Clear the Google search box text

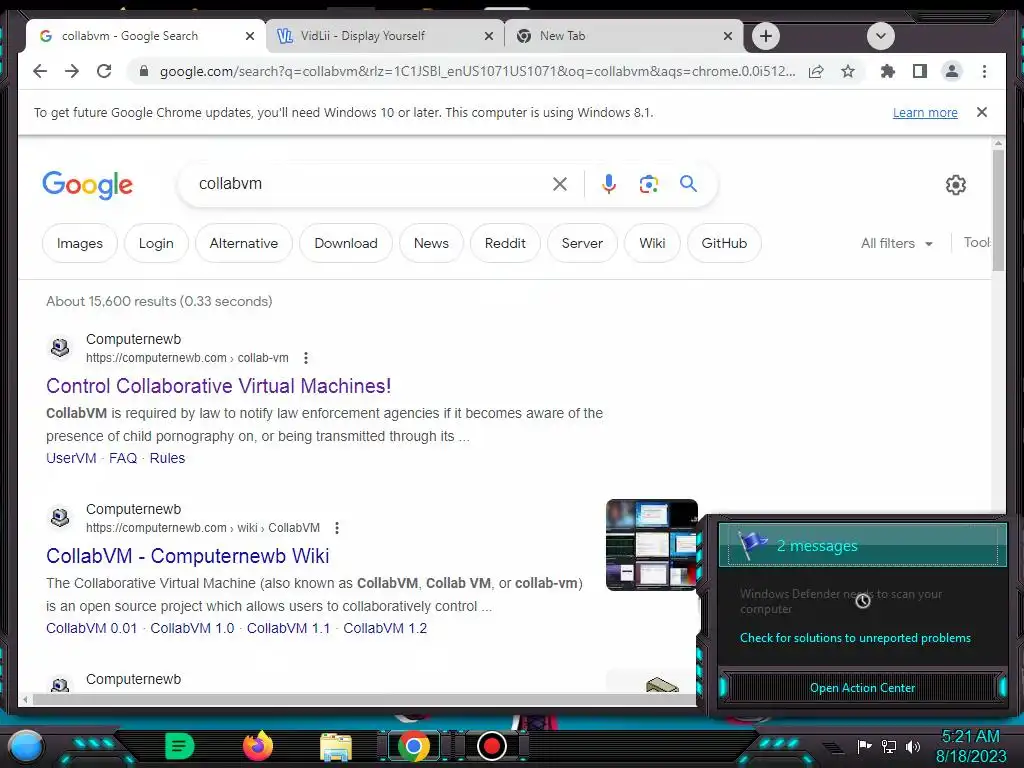pos(560,184)
